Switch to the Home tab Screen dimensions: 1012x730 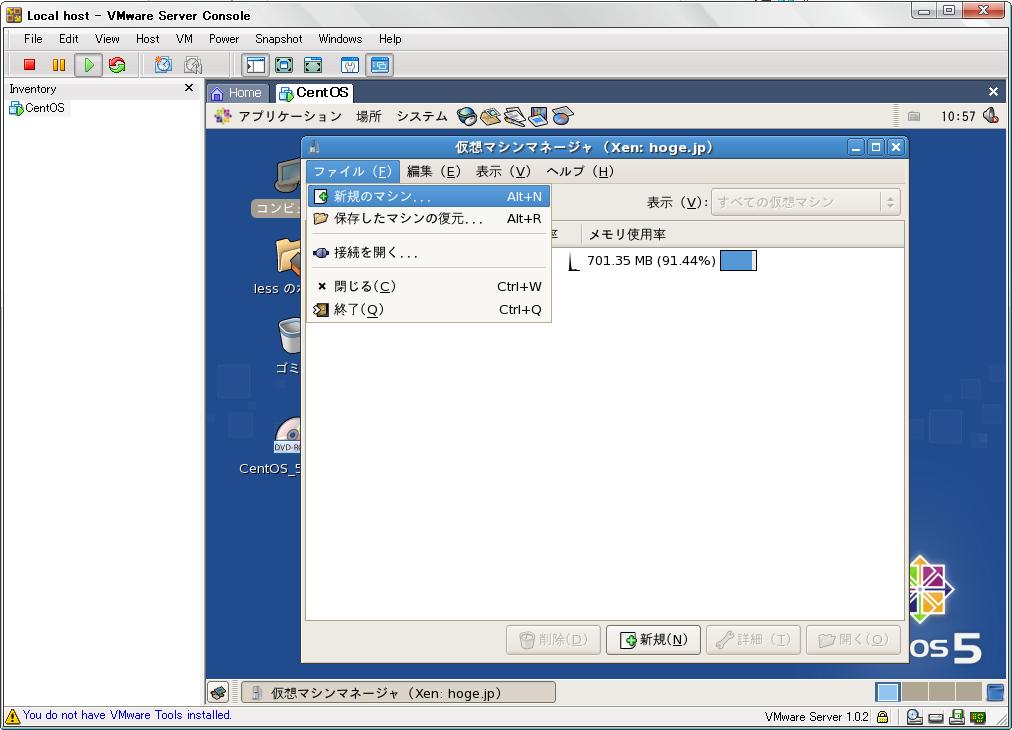click(237, 93)
